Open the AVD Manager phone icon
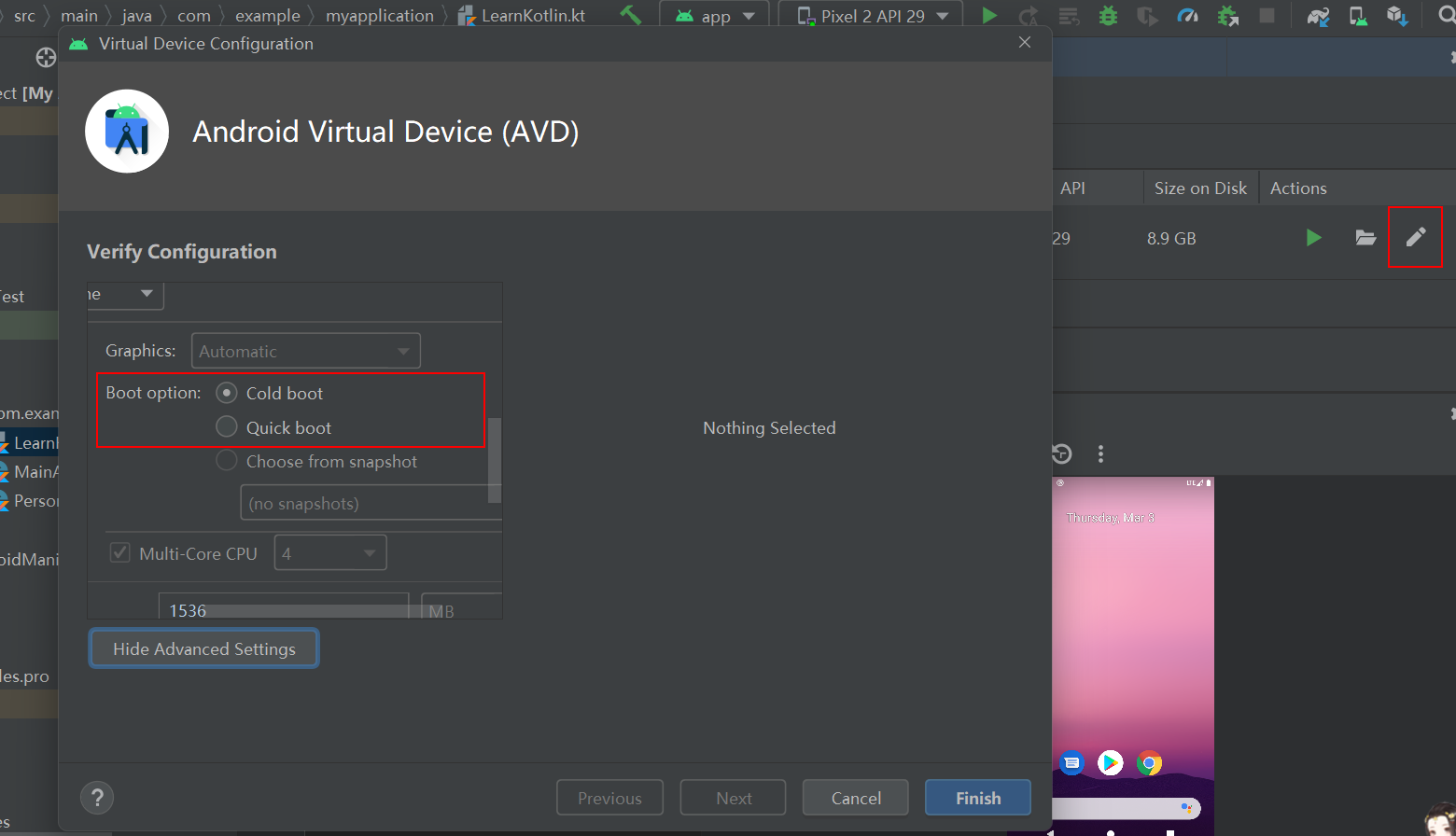This screenshot has height=836, width=1456. pos(1357,15)
